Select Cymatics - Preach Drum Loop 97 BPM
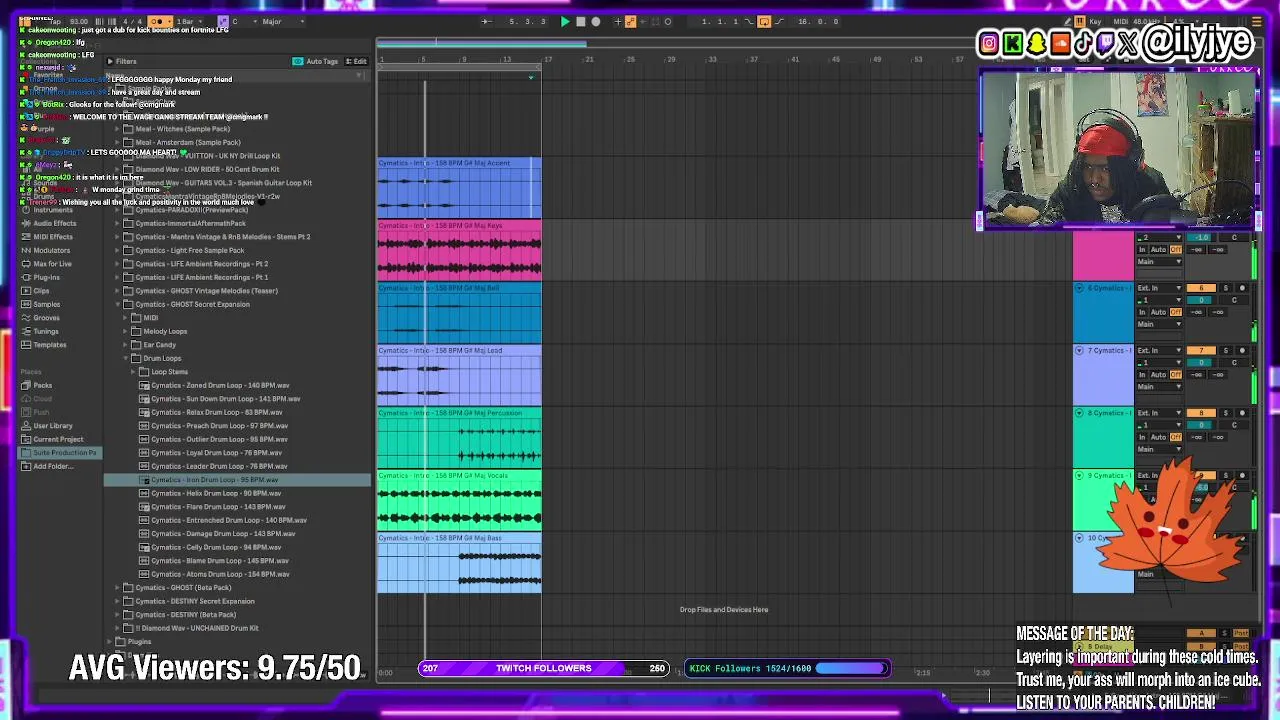 (x=219, y=426)
